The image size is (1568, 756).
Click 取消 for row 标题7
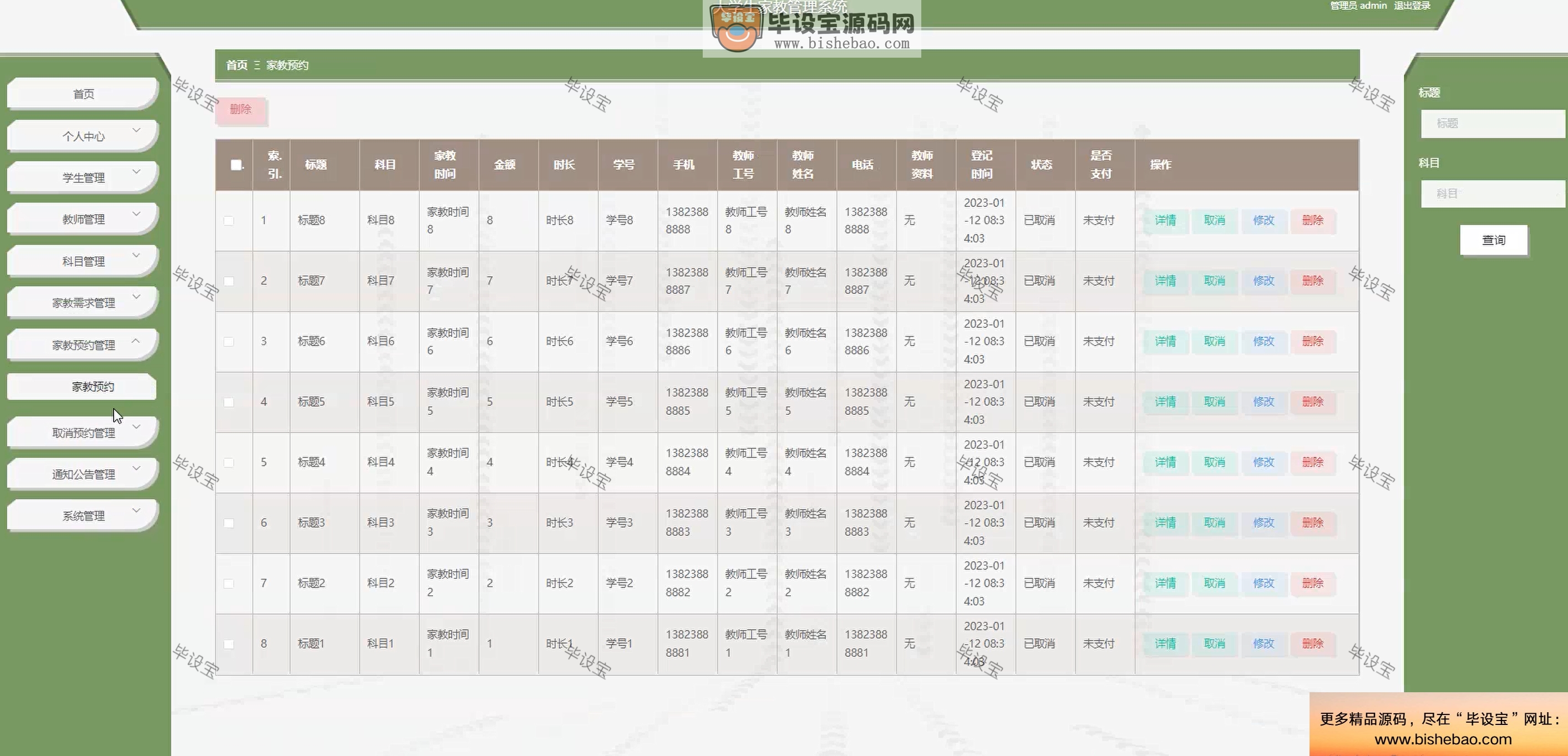coord(1214,281)
